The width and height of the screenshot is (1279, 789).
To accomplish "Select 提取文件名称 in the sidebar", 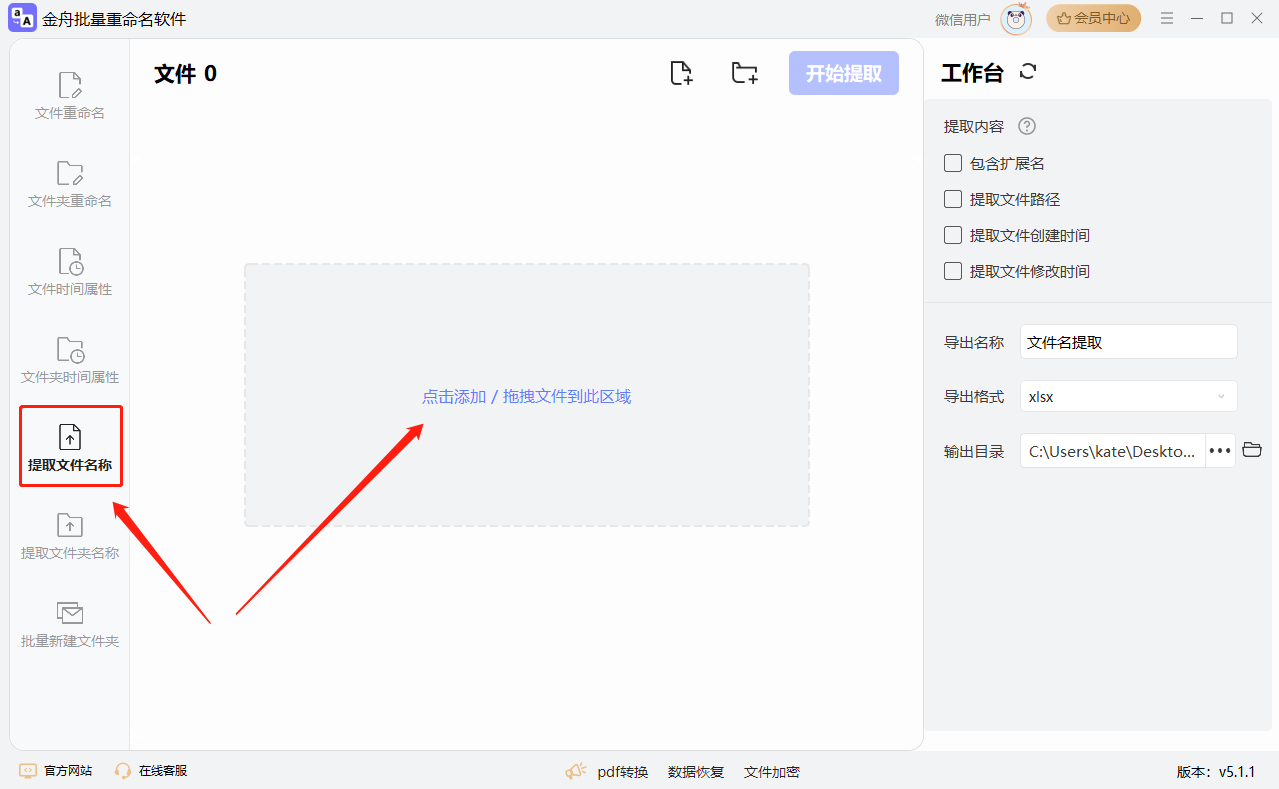I will [70, 447].
